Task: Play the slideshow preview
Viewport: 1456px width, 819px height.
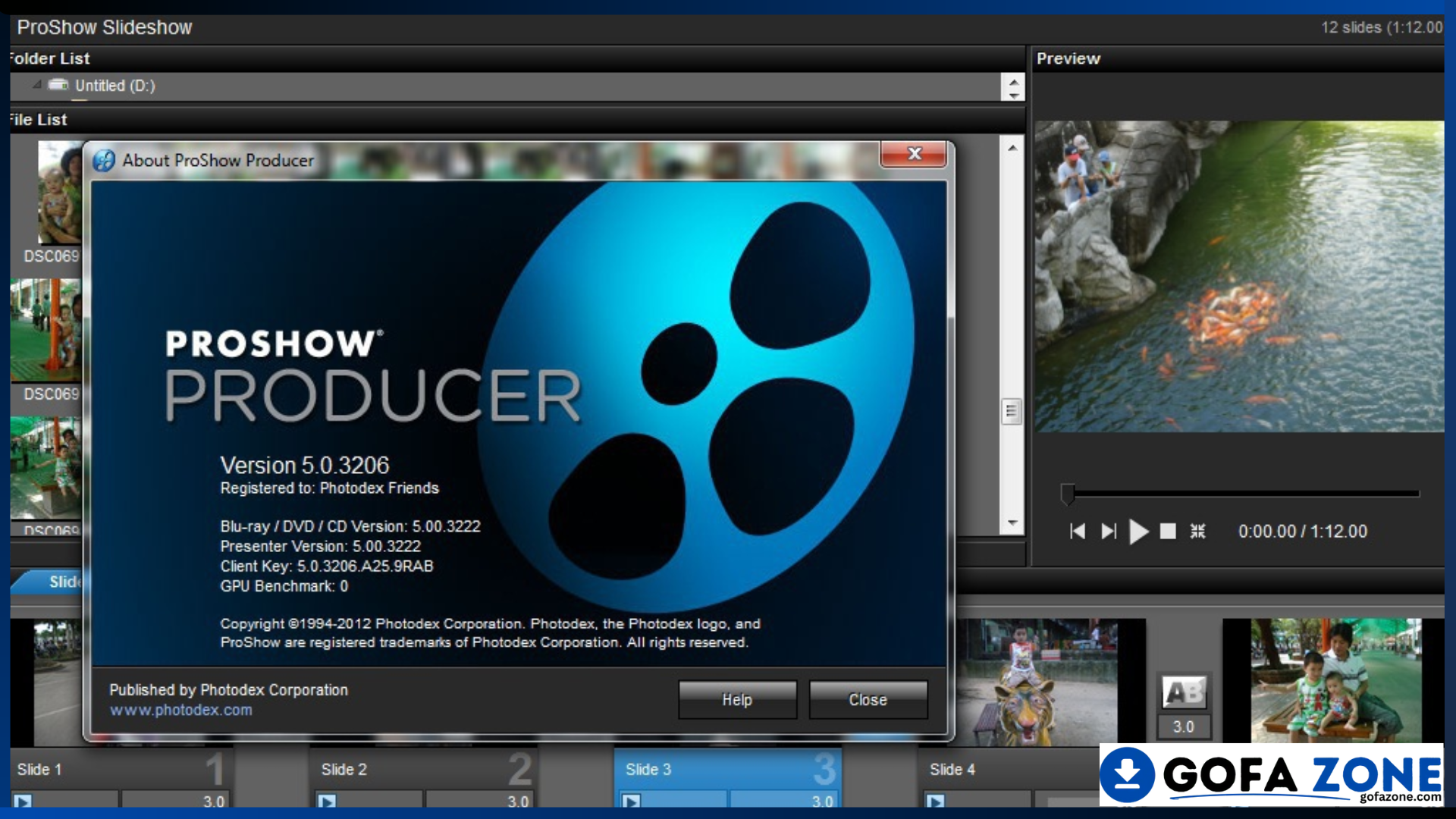Action: (x=1138, y=532)
